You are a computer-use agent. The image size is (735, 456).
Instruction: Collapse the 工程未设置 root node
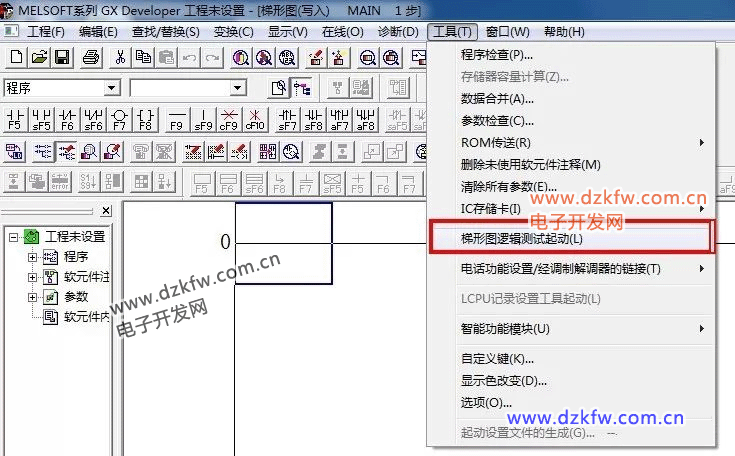13,237
